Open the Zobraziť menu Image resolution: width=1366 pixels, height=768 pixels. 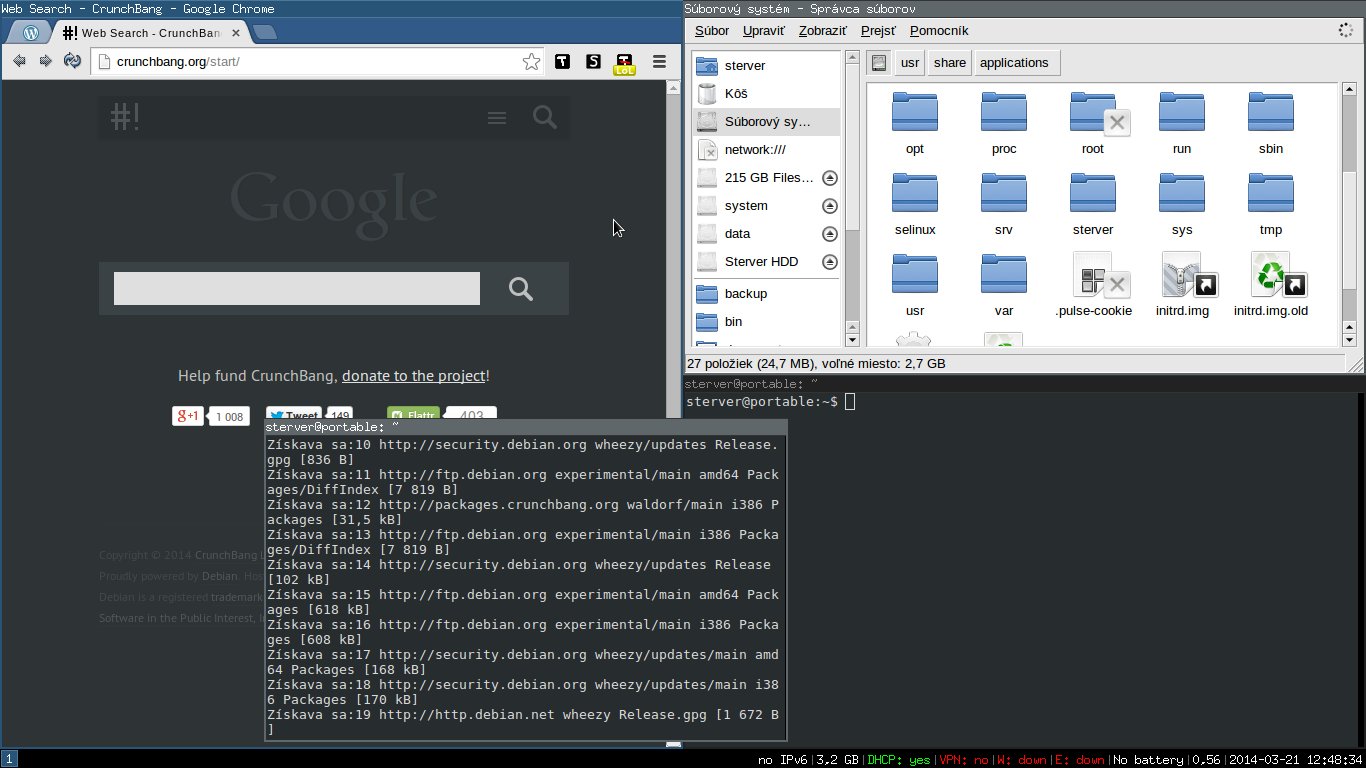point(823,31)
